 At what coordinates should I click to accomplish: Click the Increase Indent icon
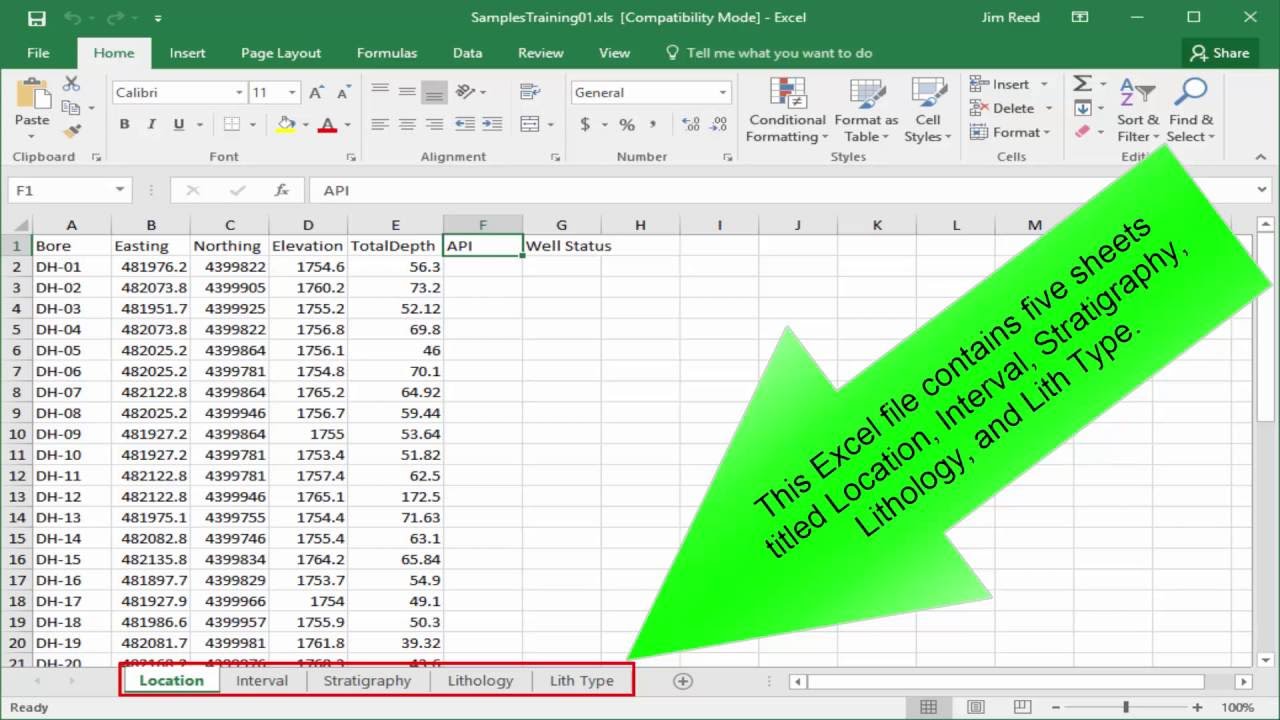pos(492,124)
